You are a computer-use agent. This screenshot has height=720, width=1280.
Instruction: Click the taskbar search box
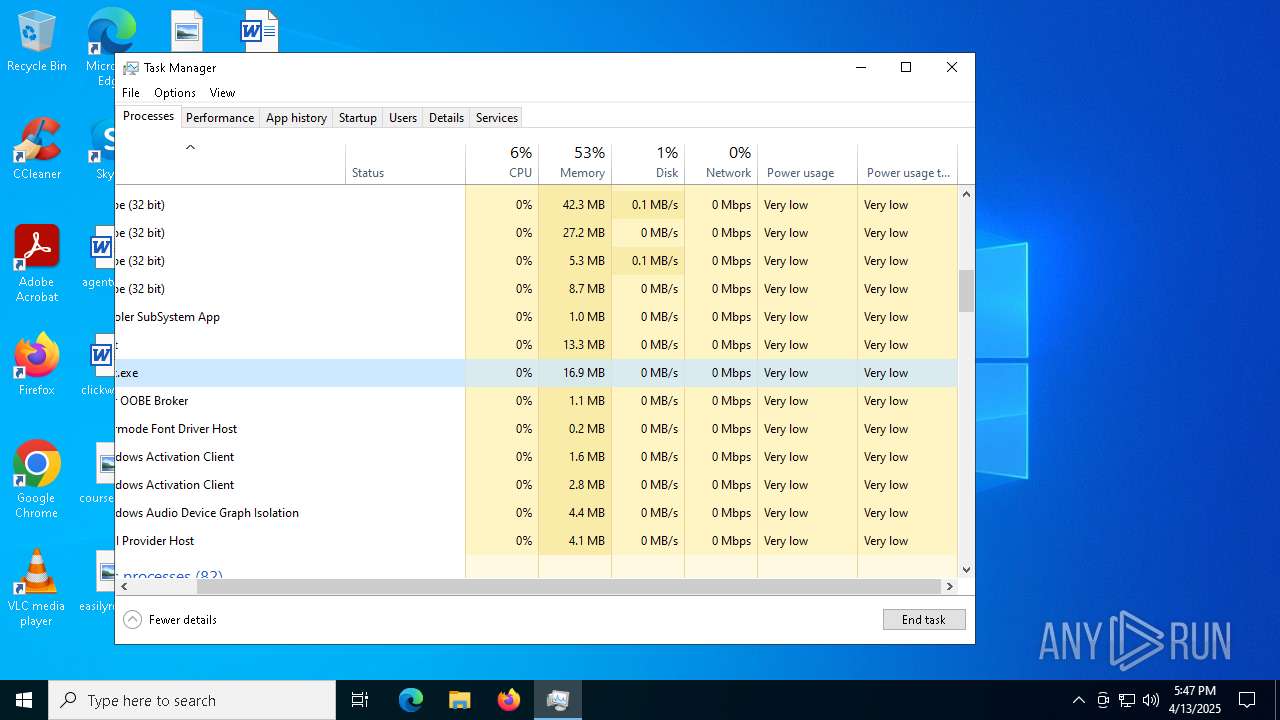tap(192, 700)
